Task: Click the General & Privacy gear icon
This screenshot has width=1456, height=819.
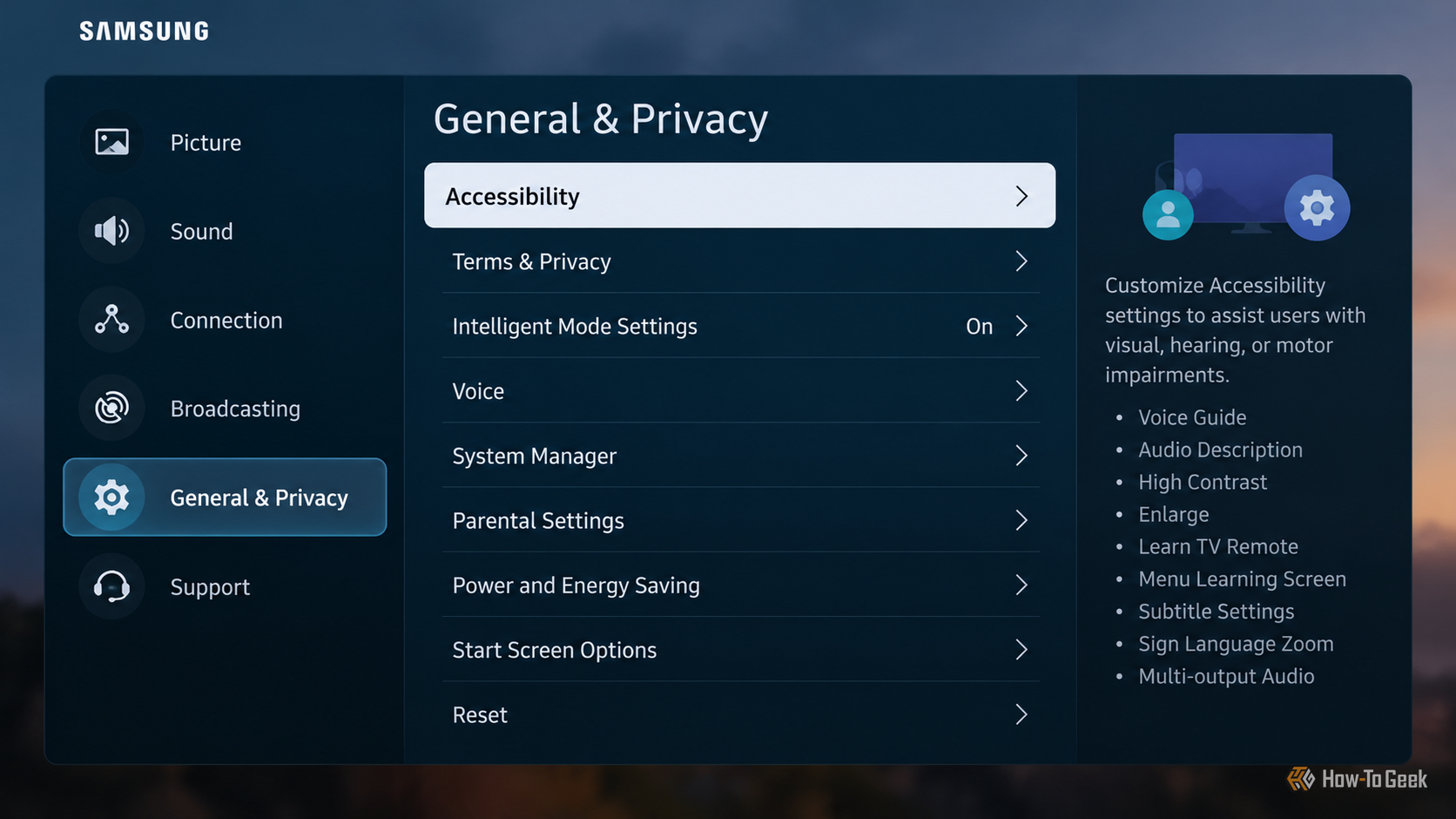Action: point(111,497)
